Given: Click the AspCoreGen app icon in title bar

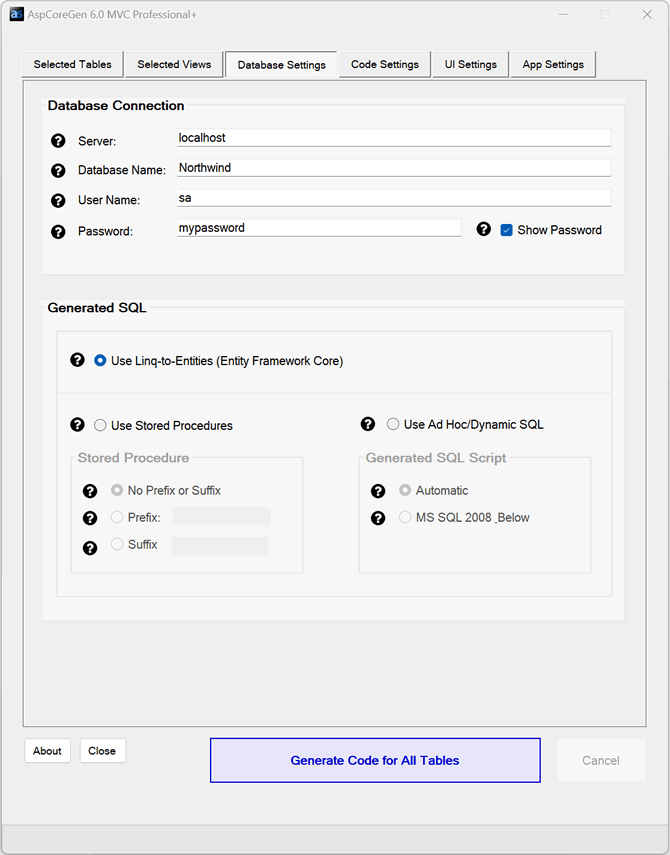Looking at the screenshot, I should click(x=17, y=14).
